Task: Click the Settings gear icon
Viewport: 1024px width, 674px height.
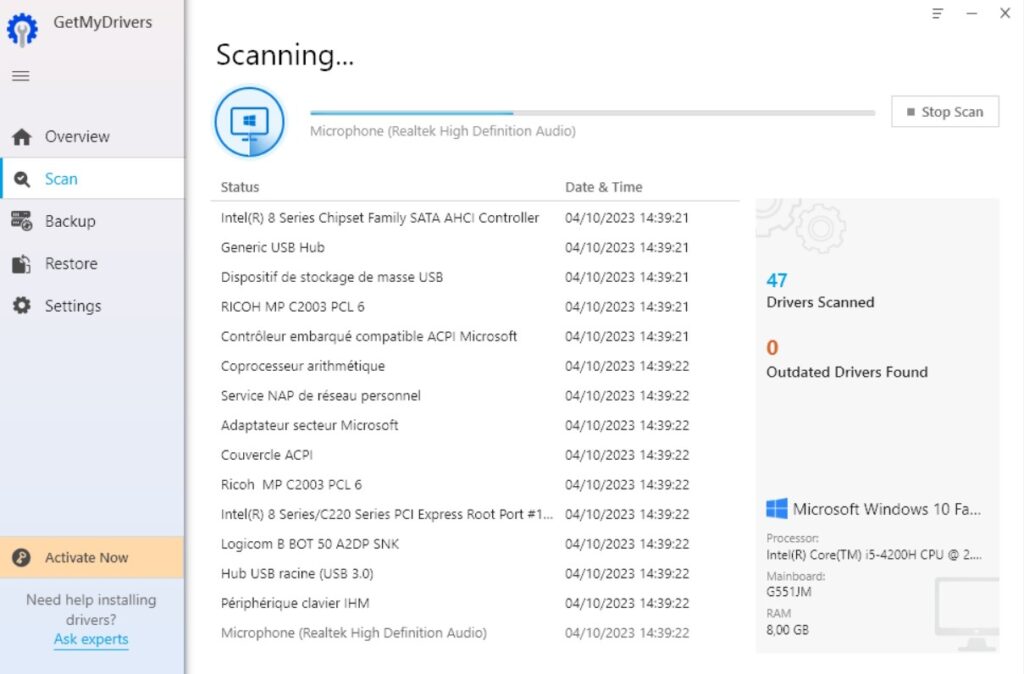Action: 22,306
